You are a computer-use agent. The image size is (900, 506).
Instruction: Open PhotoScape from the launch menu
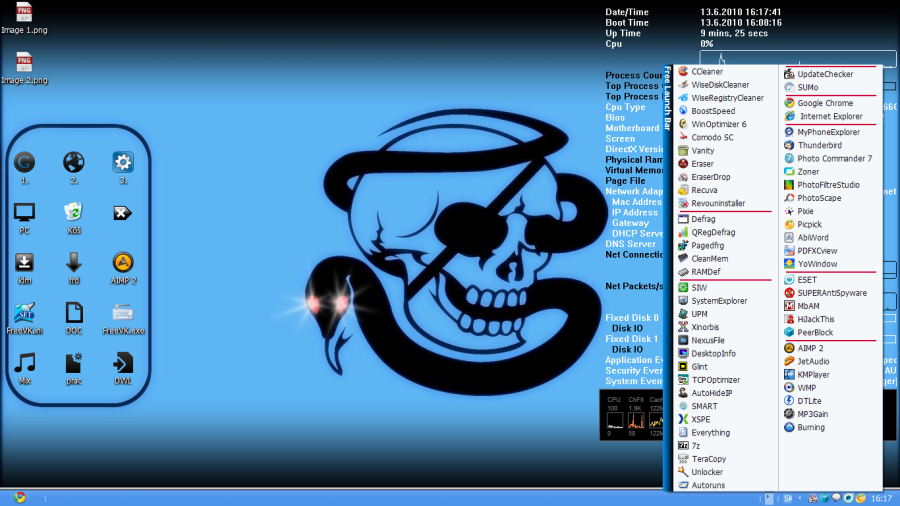point(818,198)
